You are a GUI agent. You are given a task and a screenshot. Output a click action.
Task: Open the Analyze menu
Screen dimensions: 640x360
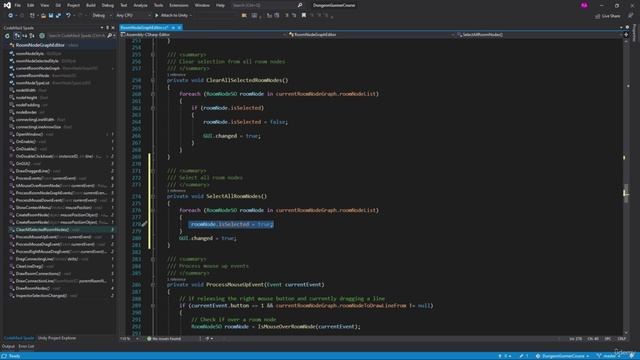pos(140,5)
